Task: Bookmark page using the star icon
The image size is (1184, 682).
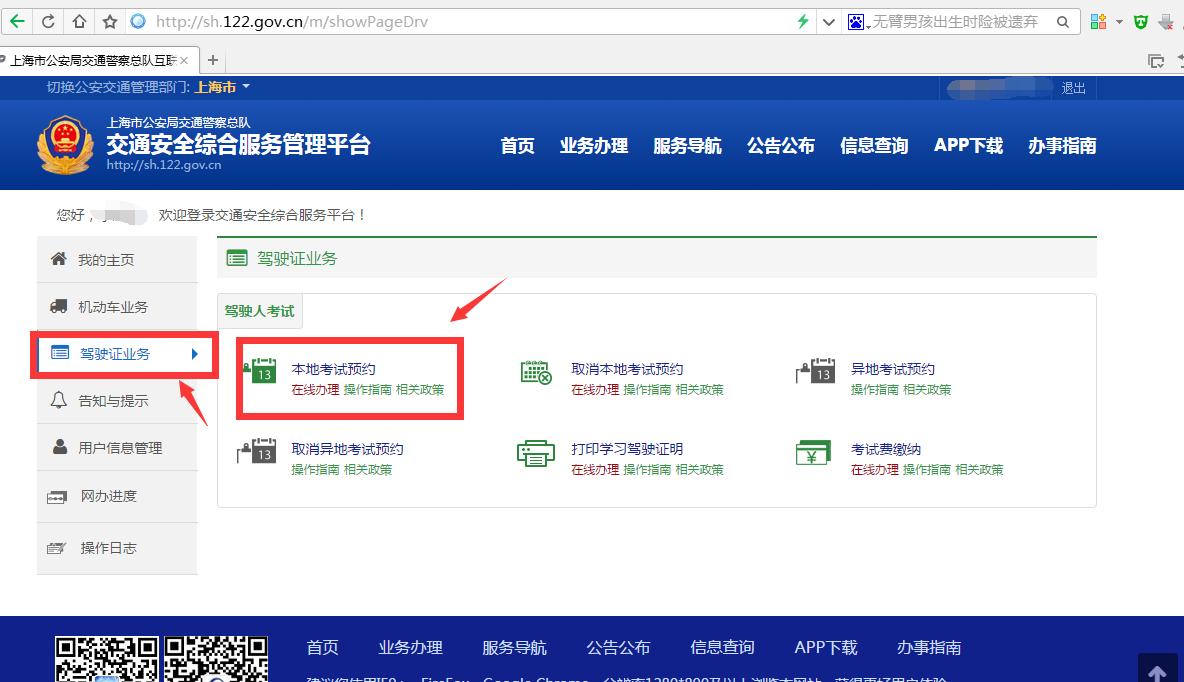Action: [x=110, y=20]
